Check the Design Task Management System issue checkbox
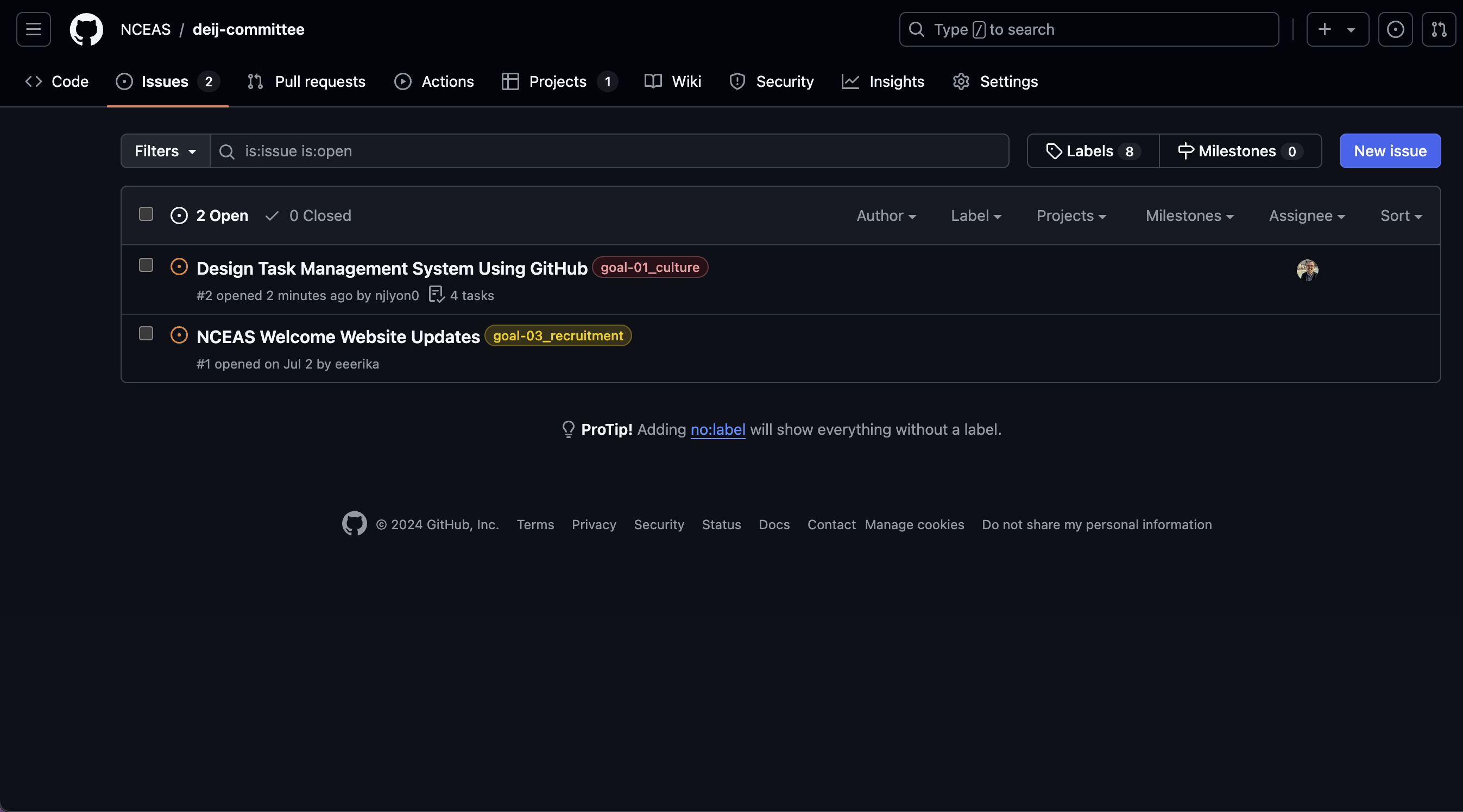Viewport: 1463px width, 812px height. (146, 265)
